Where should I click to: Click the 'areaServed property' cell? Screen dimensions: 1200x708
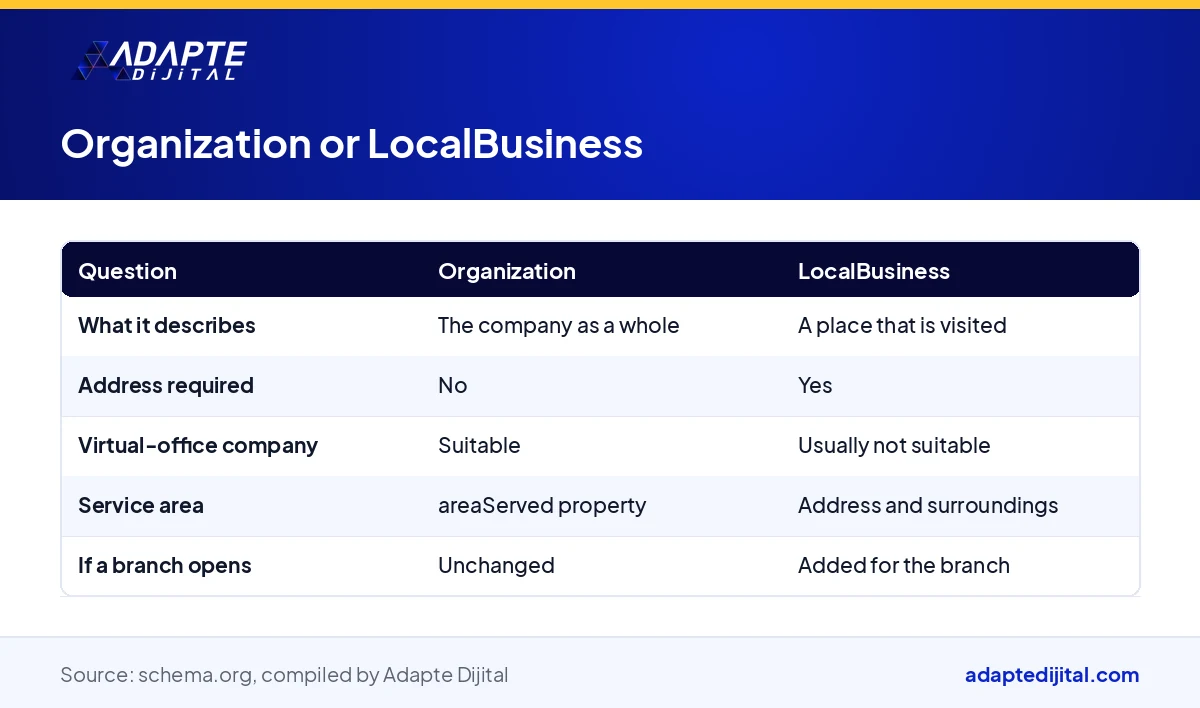(x=542, y=505)
